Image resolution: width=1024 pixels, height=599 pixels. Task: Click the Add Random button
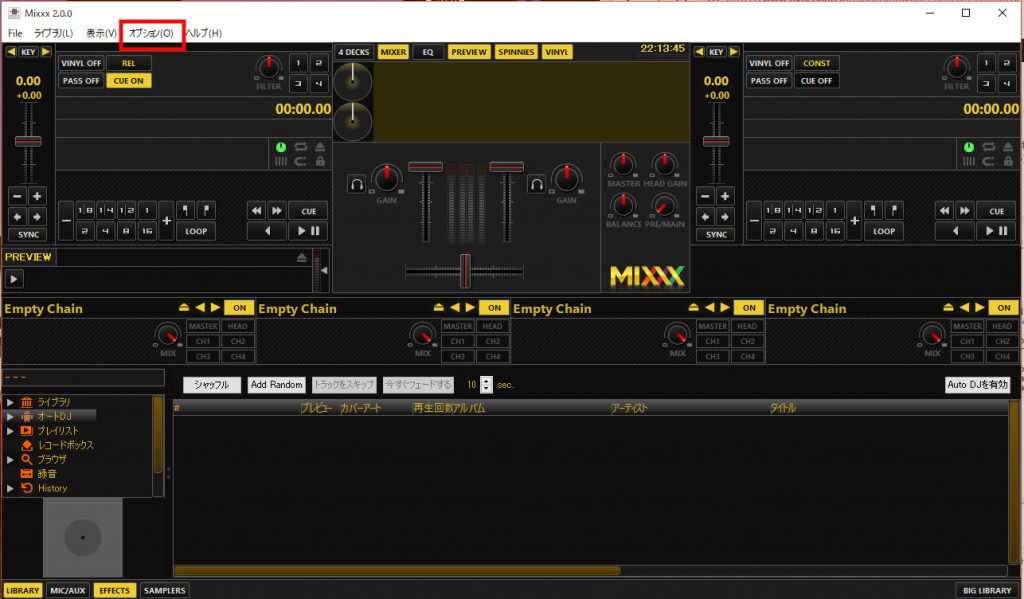277,385
